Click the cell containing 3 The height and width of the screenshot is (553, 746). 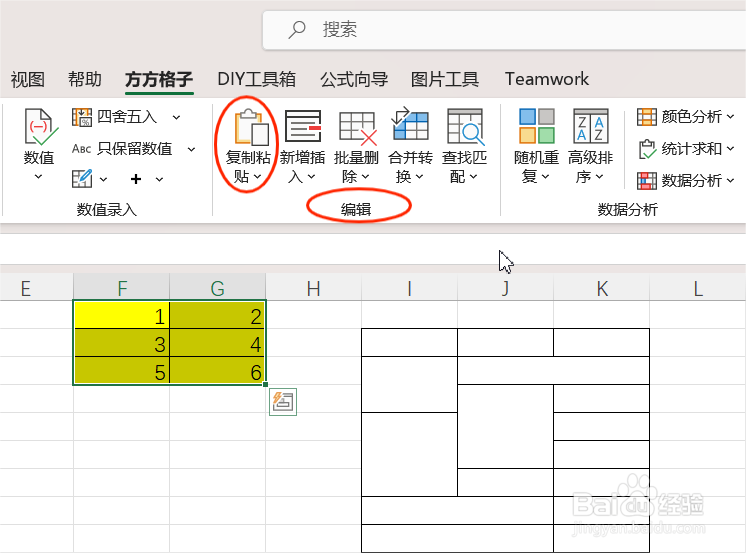pyautogui.click(x=122, y=343)
